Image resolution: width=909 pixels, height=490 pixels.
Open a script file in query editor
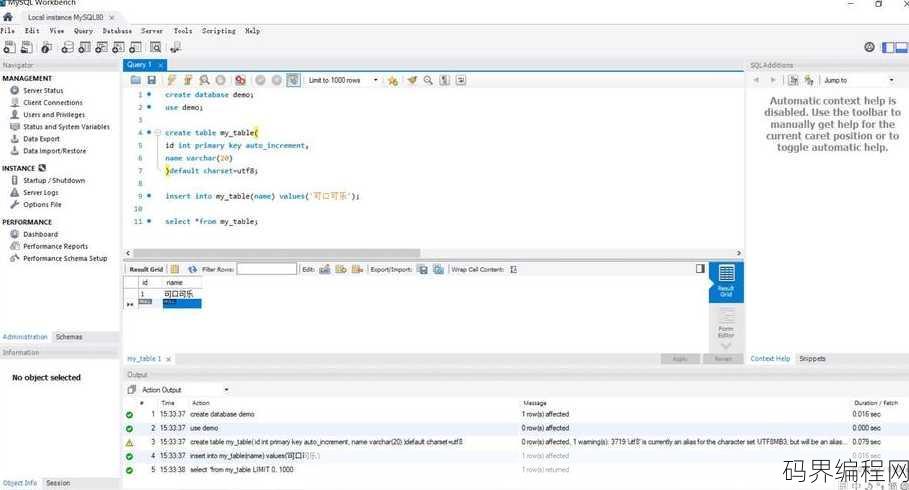click(x=136, y=80)
